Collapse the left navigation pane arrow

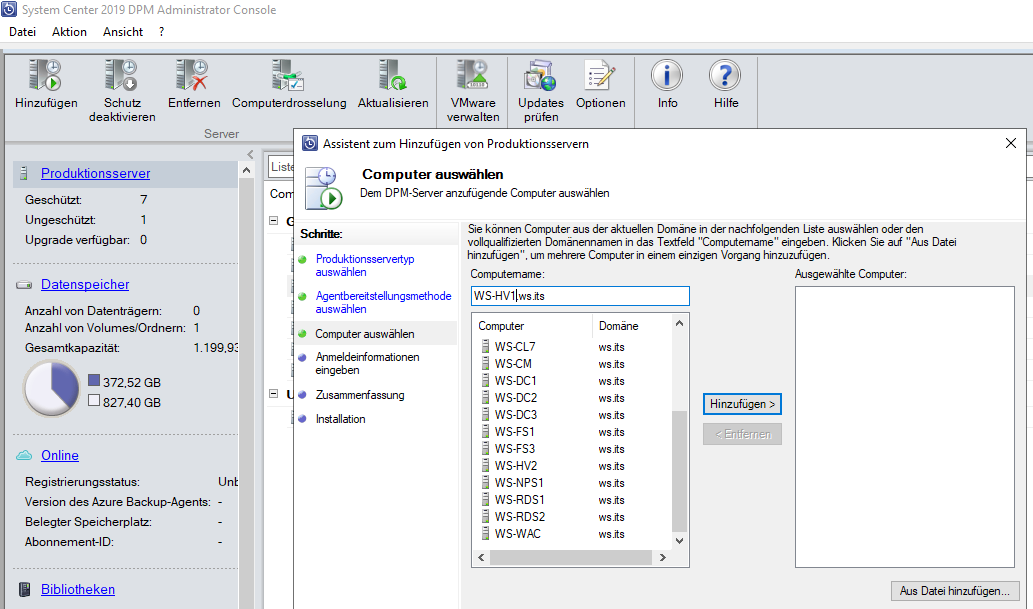click(250, 154)
